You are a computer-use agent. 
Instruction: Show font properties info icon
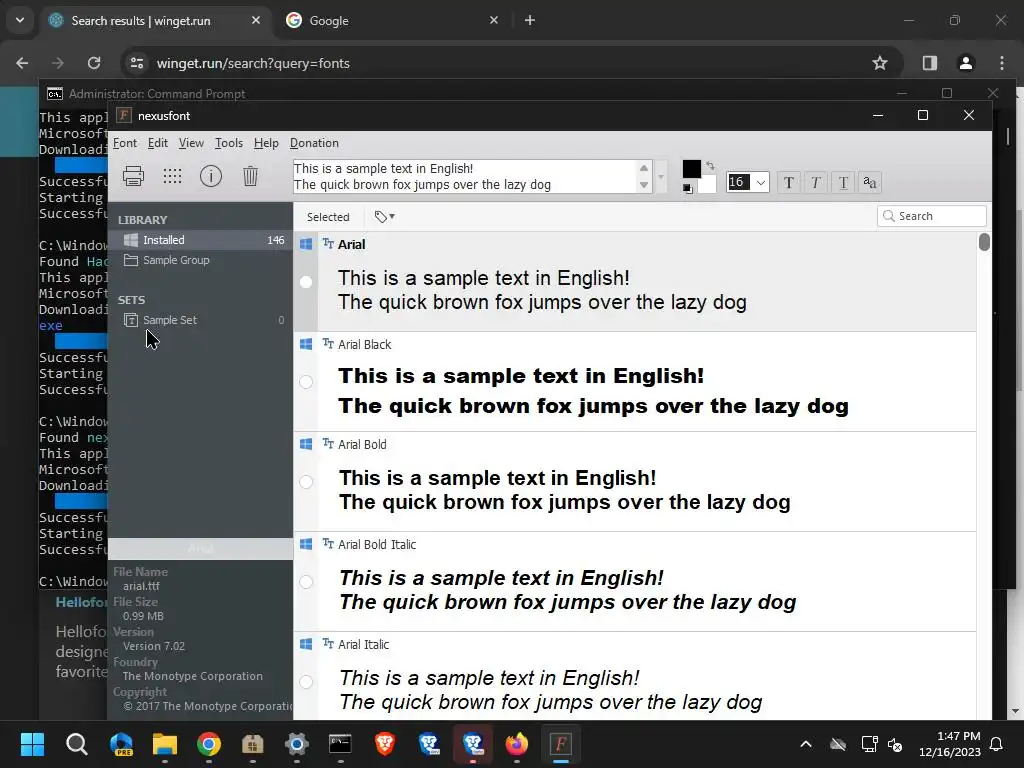tap(211, 176)
